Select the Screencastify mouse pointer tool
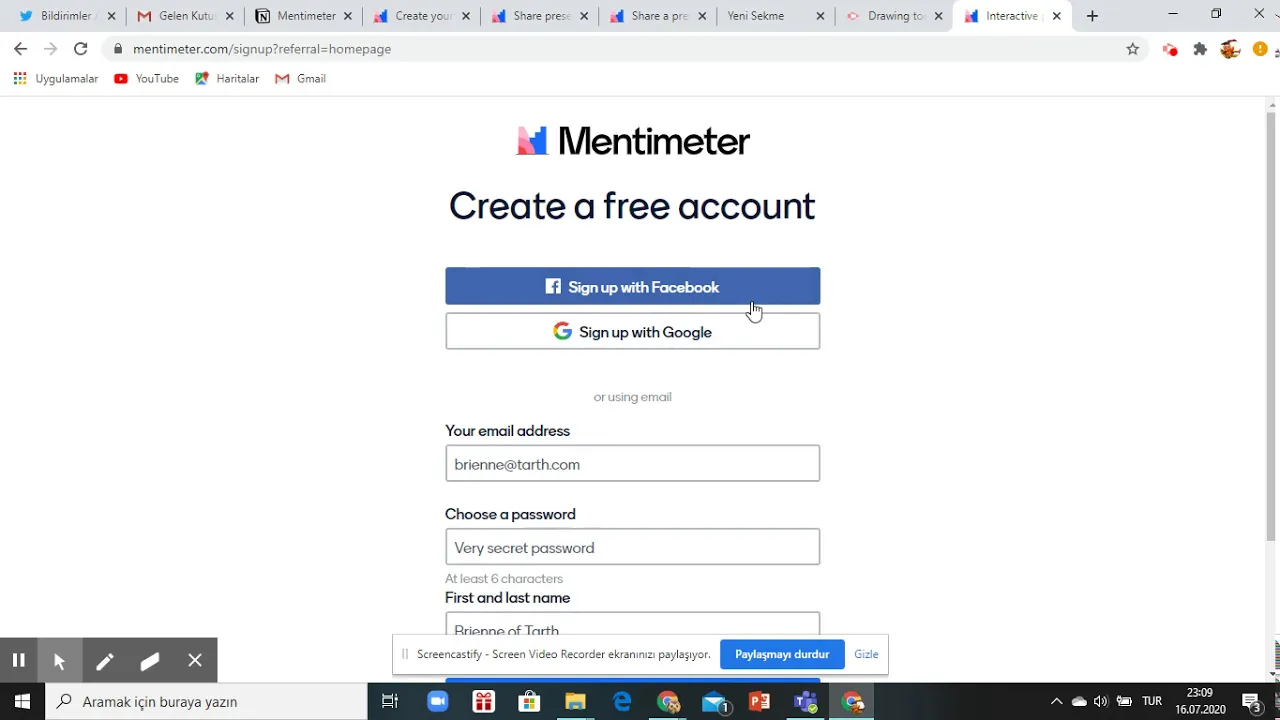Screen dimensions: 1280x720 point(59,661)
